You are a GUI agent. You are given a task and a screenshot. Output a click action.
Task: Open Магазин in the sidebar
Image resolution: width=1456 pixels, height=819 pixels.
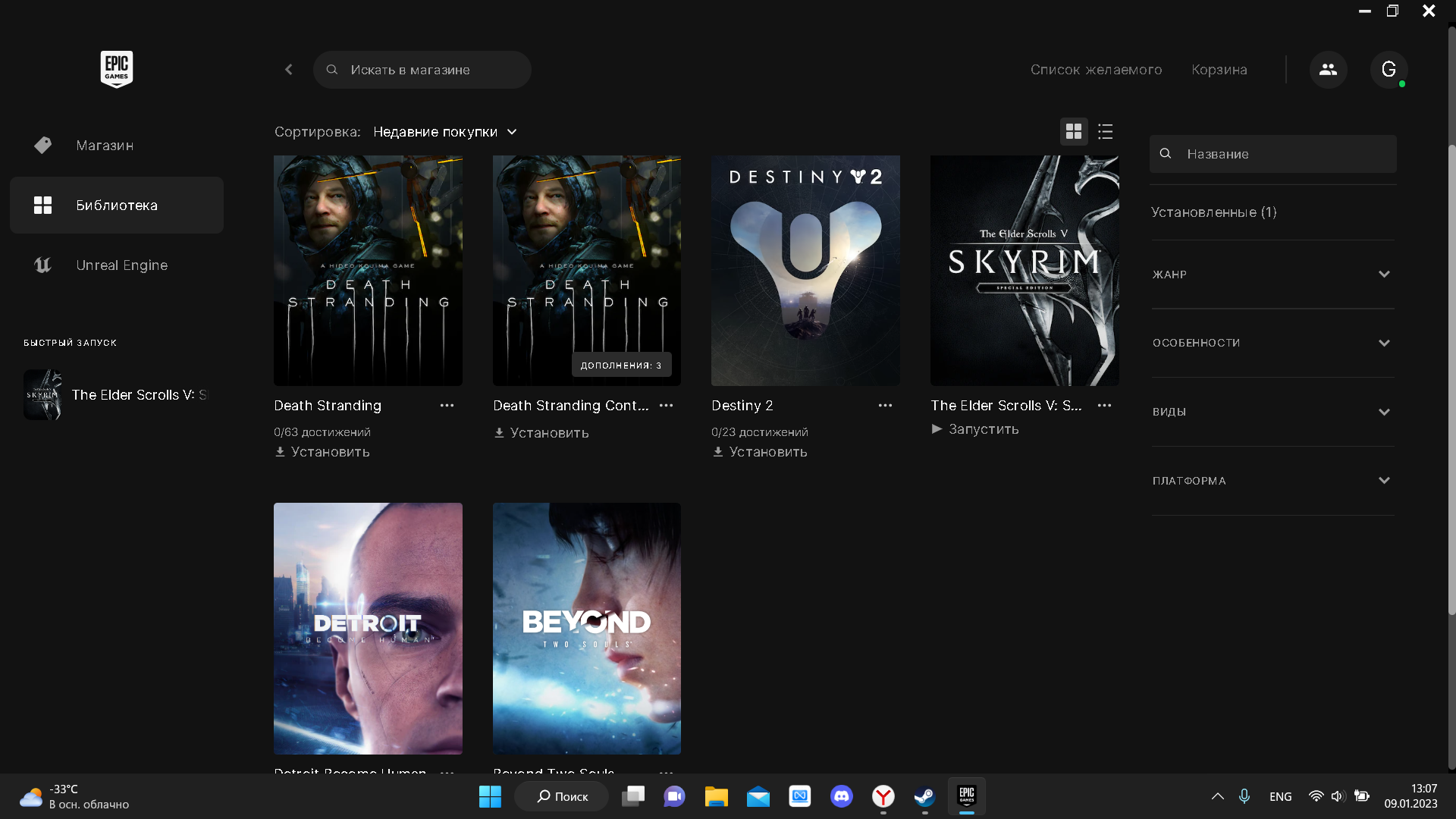coord(117,145)
